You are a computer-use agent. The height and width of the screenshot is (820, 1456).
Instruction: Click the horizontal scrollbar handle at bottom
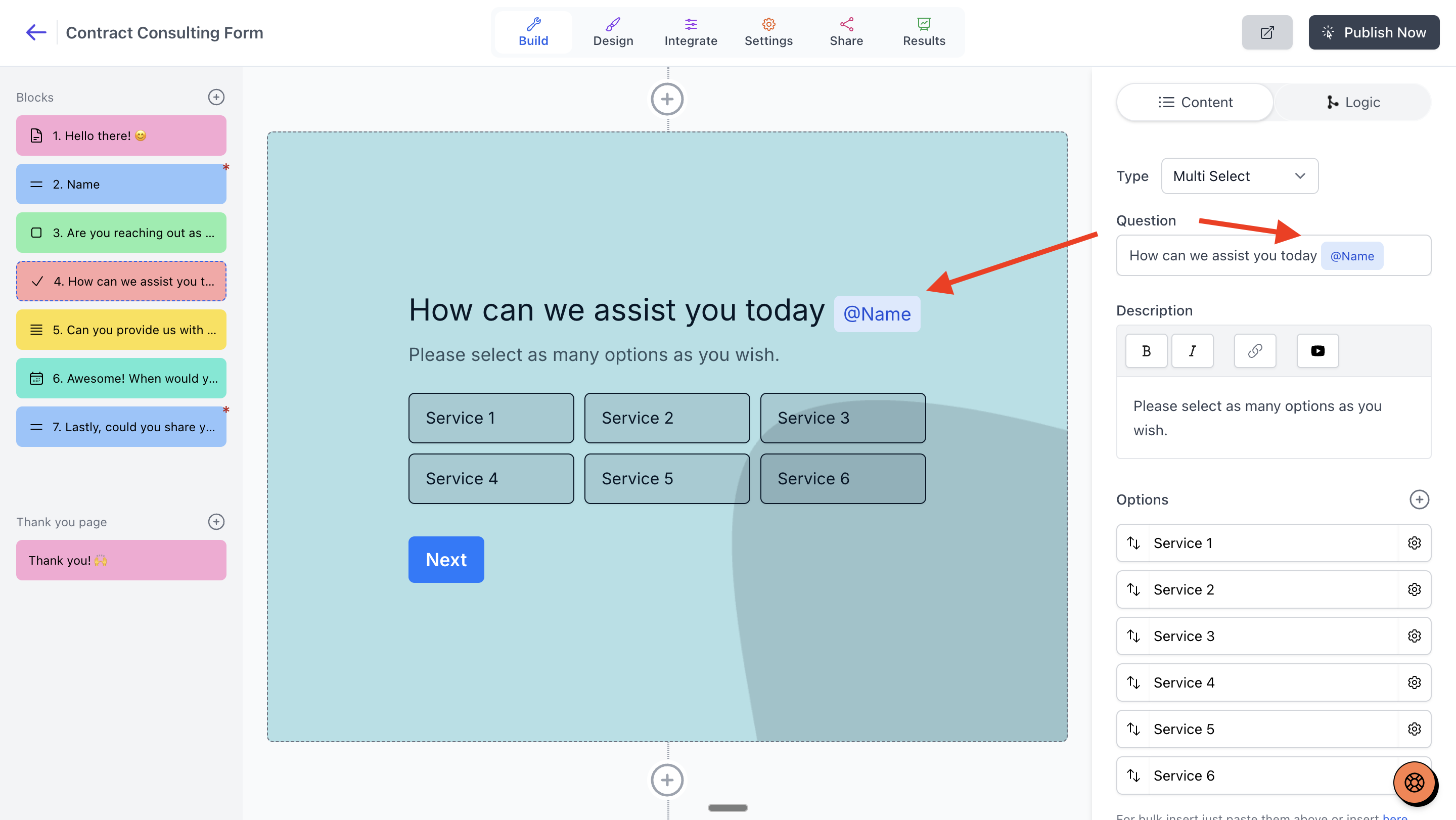point(727,808)
